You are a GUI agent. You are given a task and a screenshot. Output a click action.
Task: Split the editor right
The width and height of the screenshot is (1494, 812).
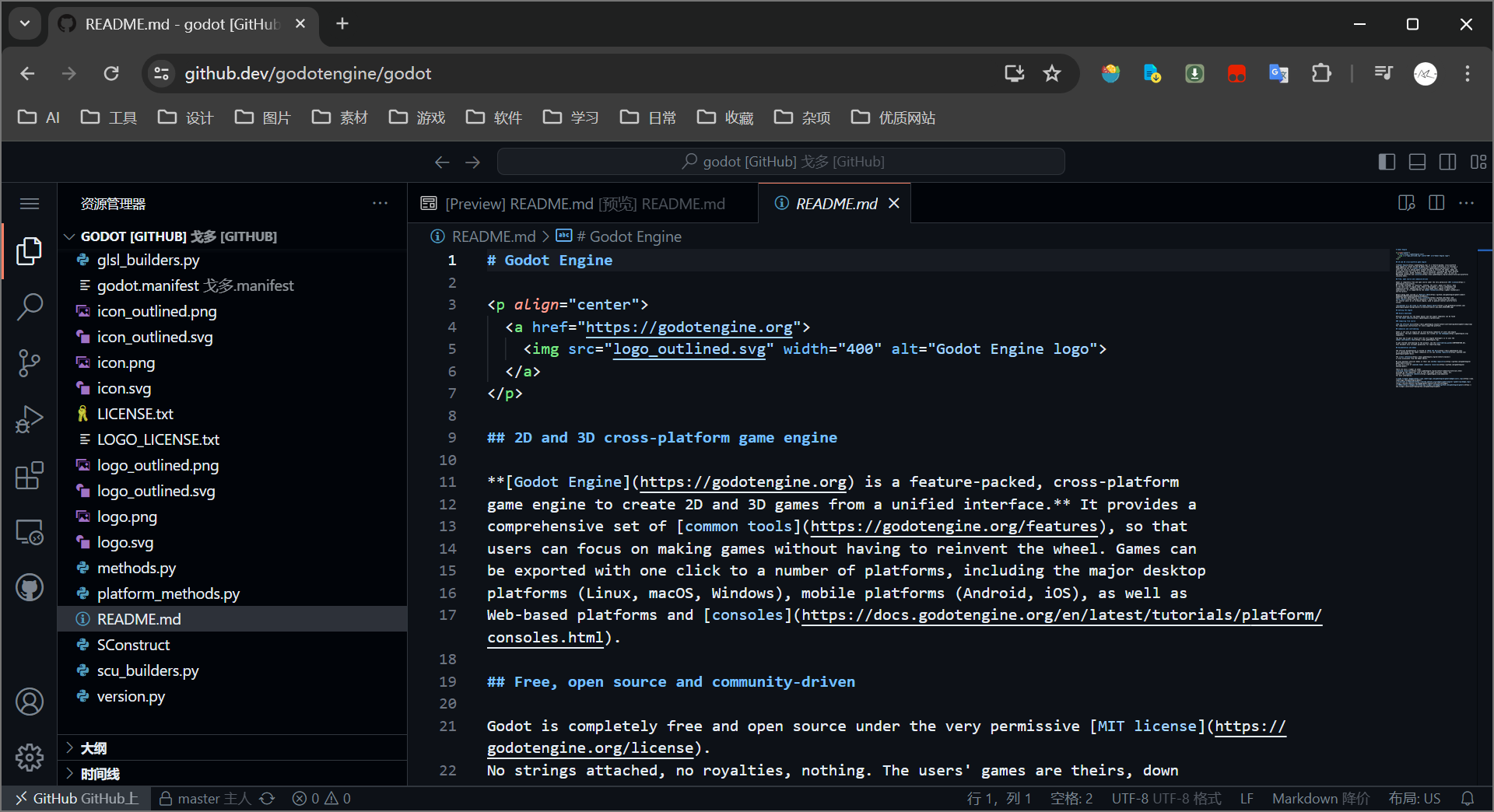tap(1436, 203)
